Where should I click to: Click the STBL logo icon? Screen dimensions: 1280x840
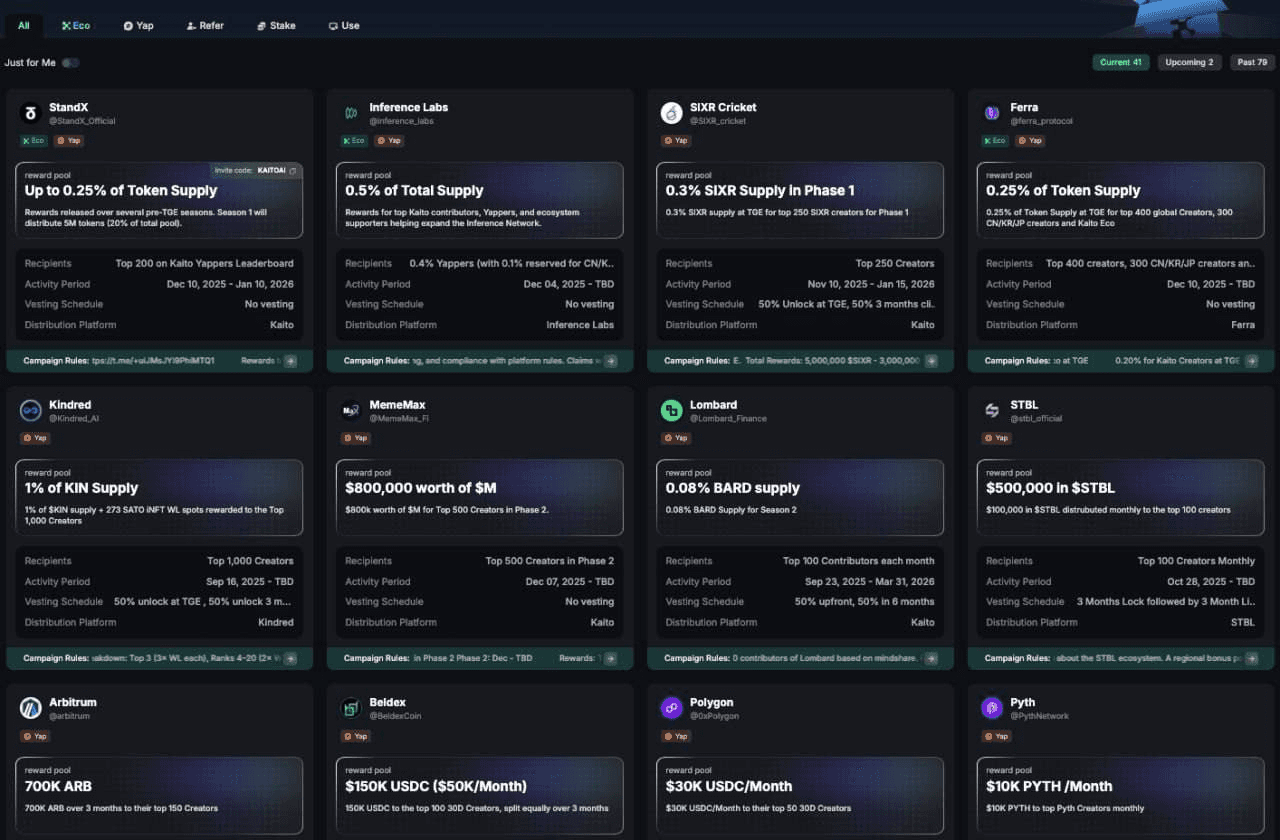(992, 411)
